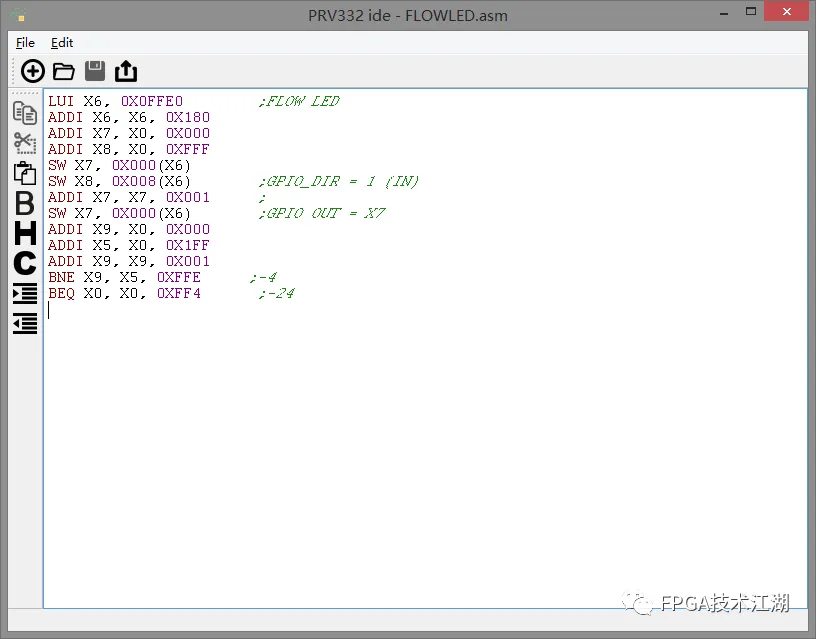Click the New File plus icon
The width and height of the screenshot is (816, 639).
coord(33,71)
